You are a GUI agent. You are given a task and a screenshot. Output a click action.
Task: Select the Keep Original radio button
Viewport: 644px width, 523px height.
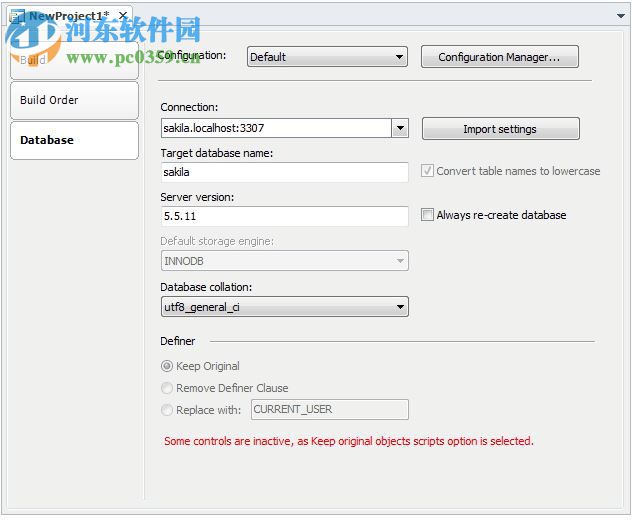(167, 366)
